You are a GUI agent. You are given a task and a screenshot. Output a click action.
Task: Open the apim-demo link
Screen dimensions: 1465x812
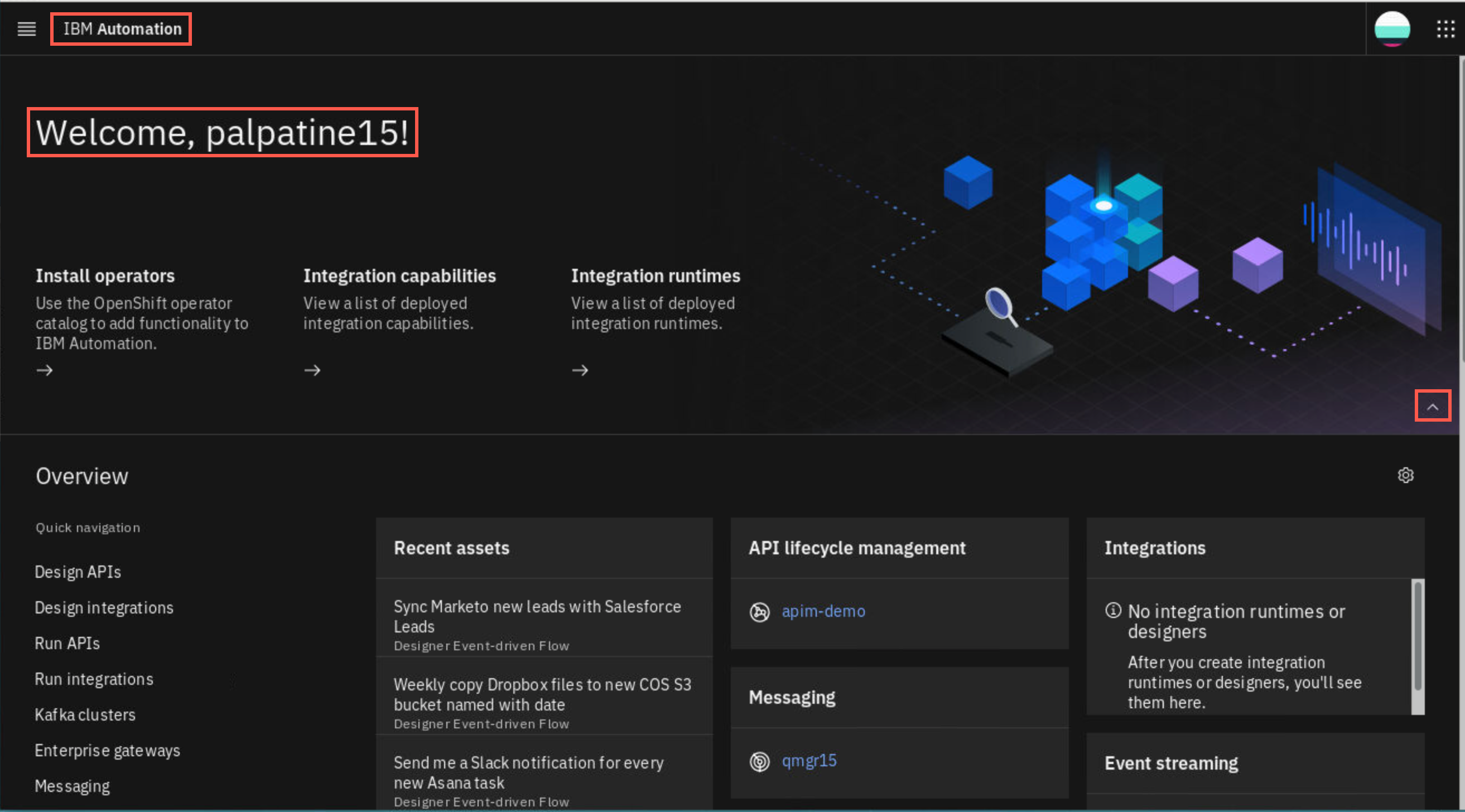[x=823, y=611]
